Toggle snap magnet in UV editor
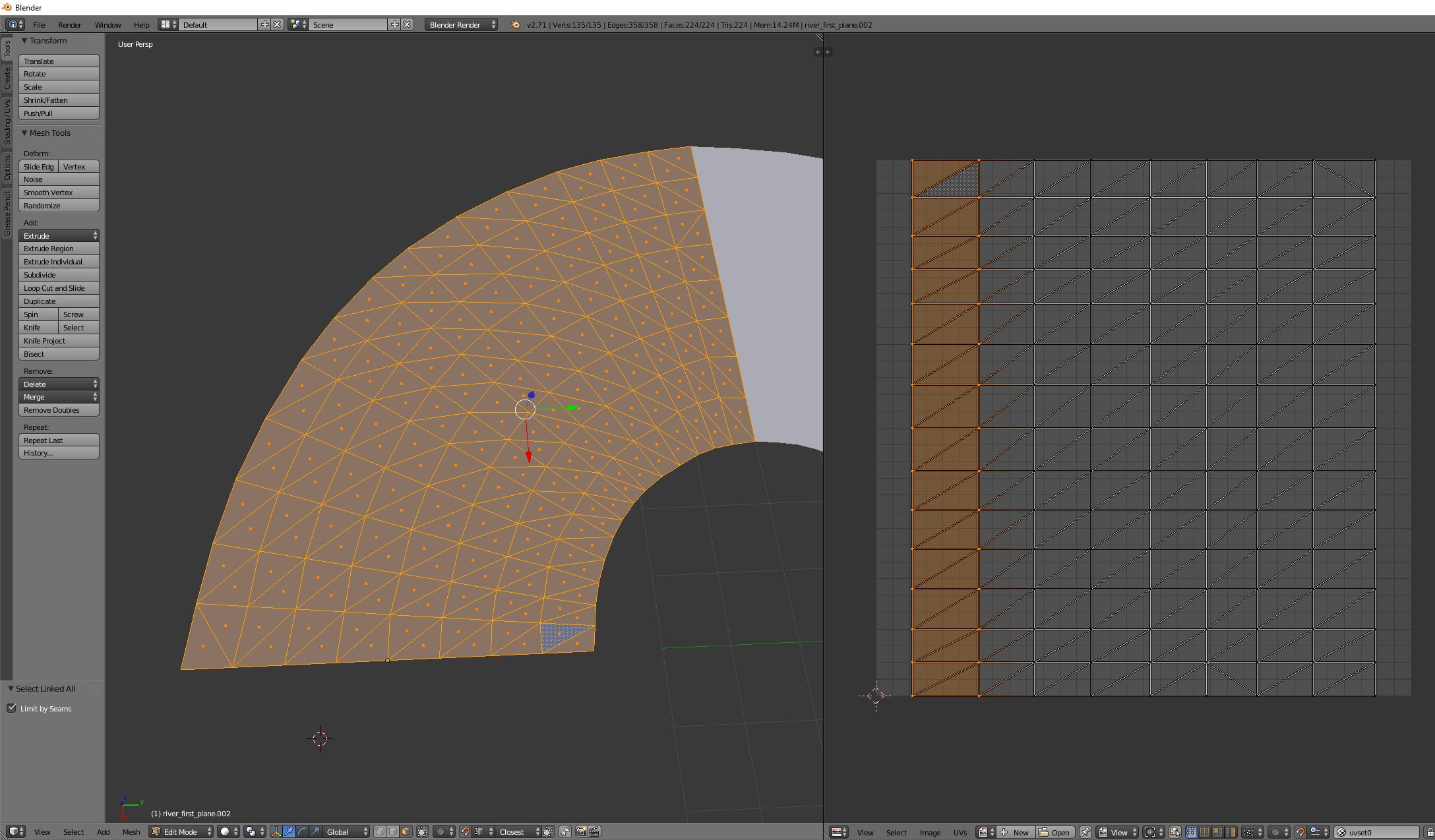This screenshot has width=1435, height=840. point(1300,832)
